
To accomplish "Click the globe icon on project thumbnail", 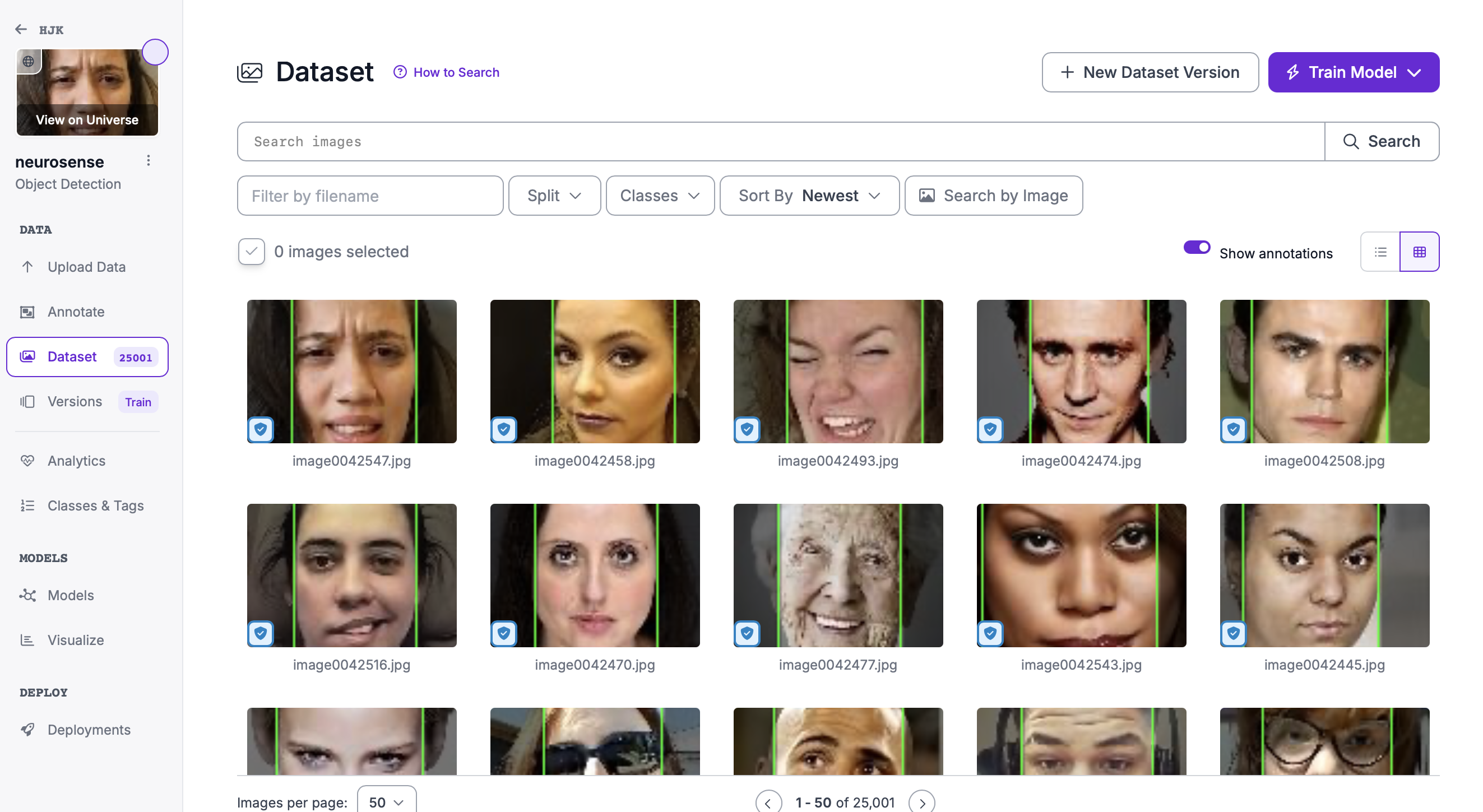I will [28, 61].
